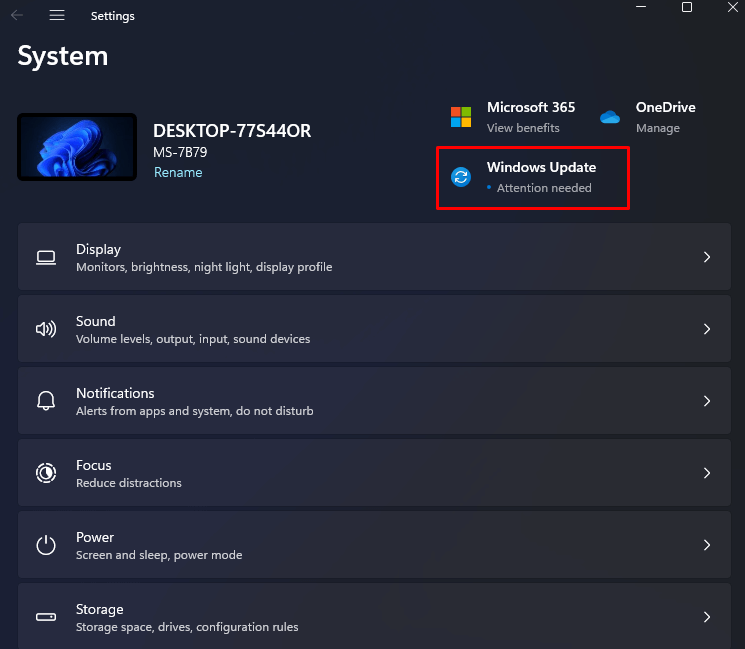Click the Power button icon

[46, 545]
